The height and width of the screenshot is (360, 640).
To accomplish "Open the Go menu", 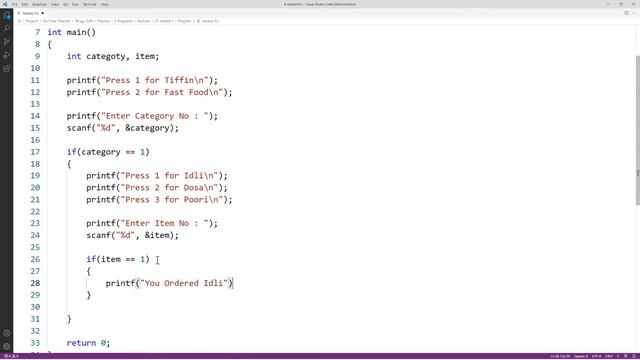I will (x=65, y=4).
